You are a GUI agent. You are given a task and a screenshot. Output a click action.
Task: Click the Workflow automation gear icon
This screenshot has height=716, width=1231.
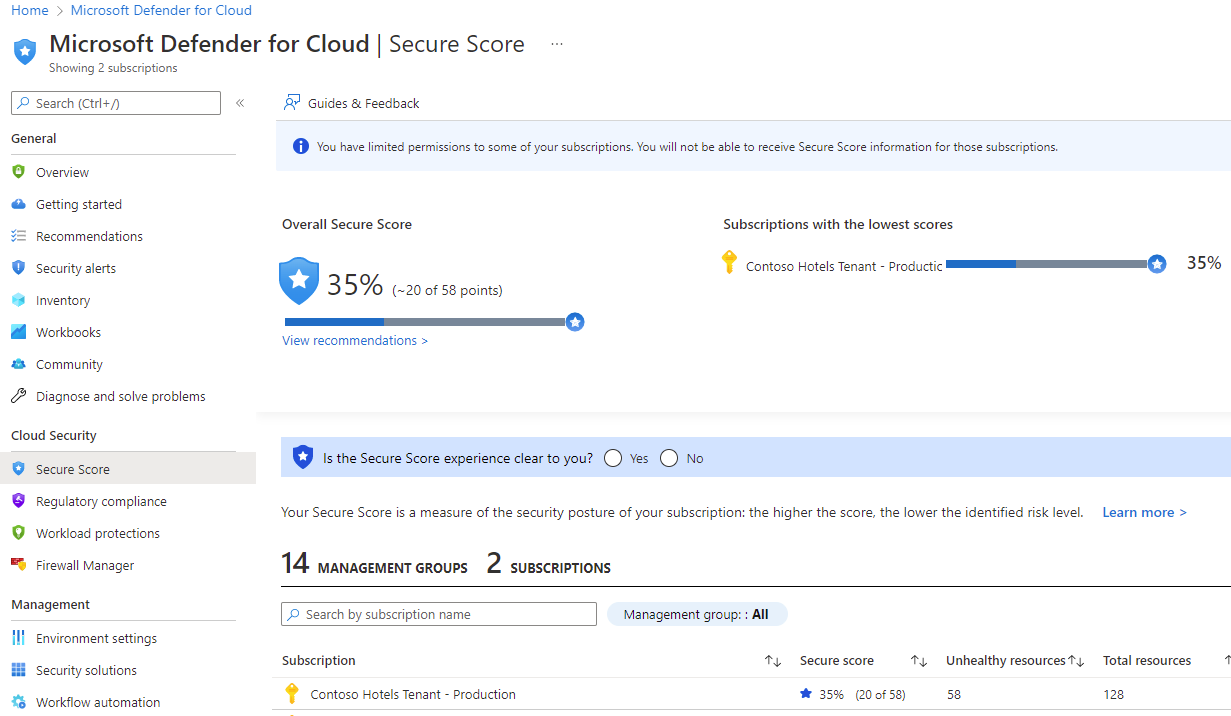coord(18,702)
